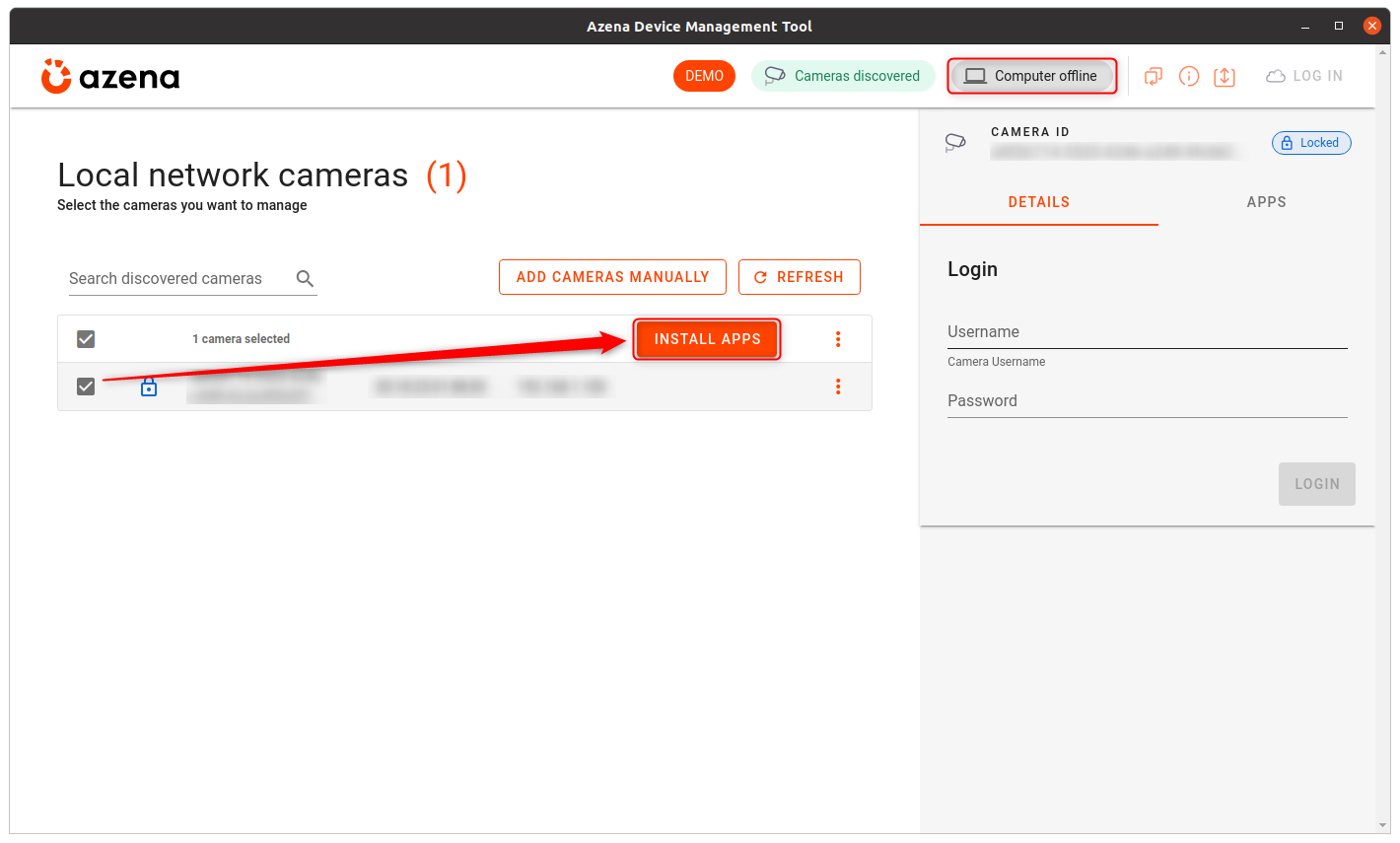Open the info circle icon
The image size is (1400, 843).
1189,76
